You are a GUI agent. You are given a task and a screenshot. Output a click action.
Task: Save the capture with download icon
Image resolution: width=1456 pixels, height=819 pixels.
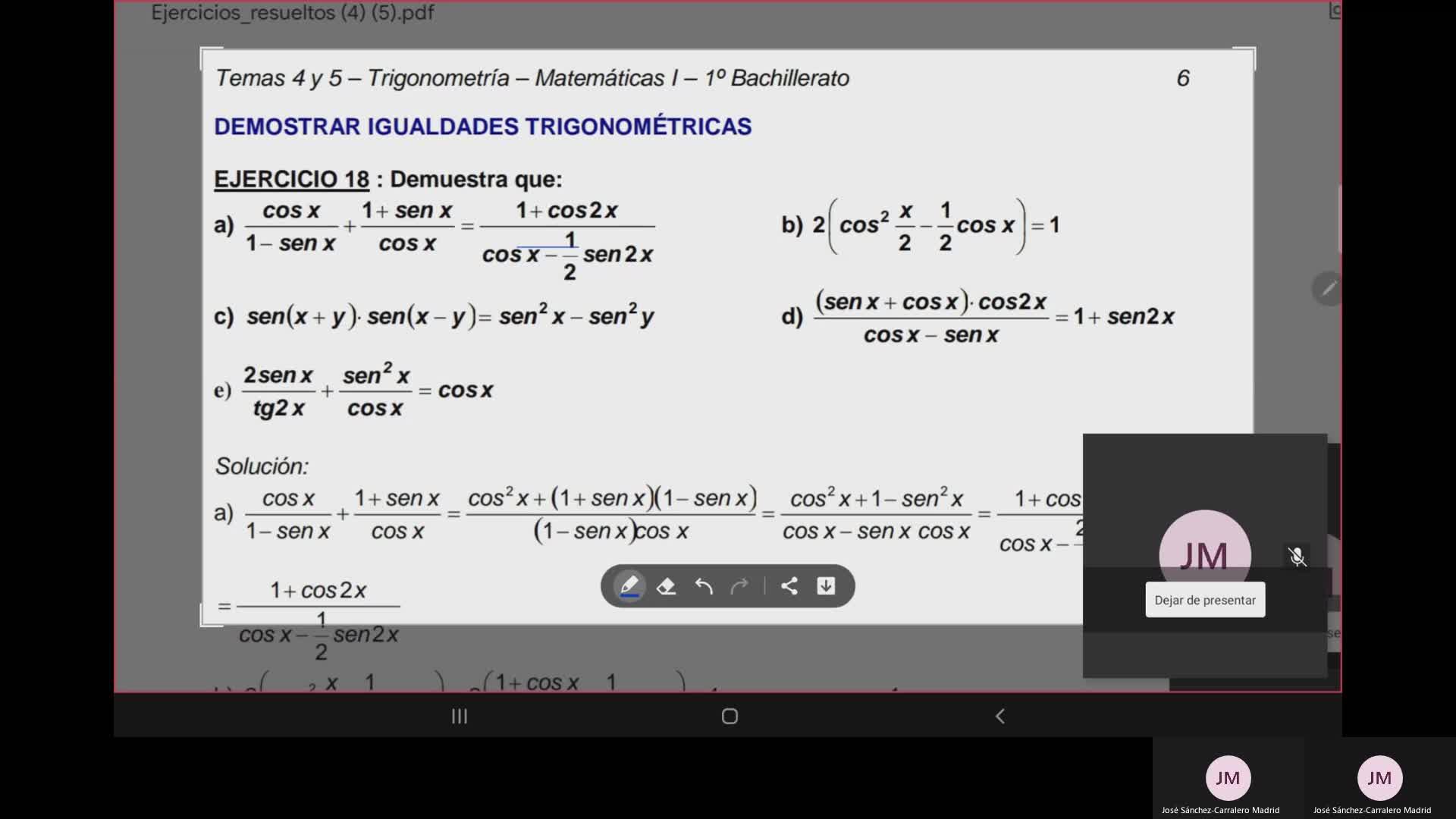coord(826,586)
